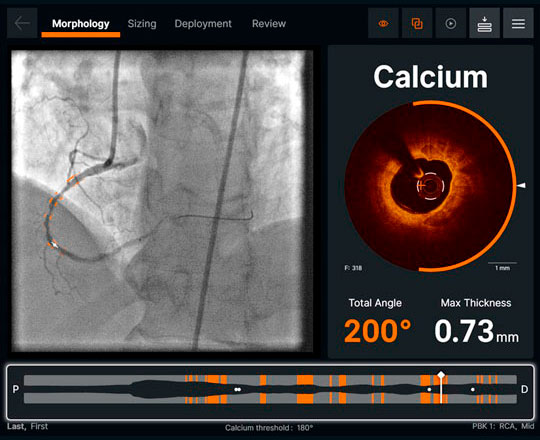Click the white marker on the angiogram vessel

[x=54, y=245]
